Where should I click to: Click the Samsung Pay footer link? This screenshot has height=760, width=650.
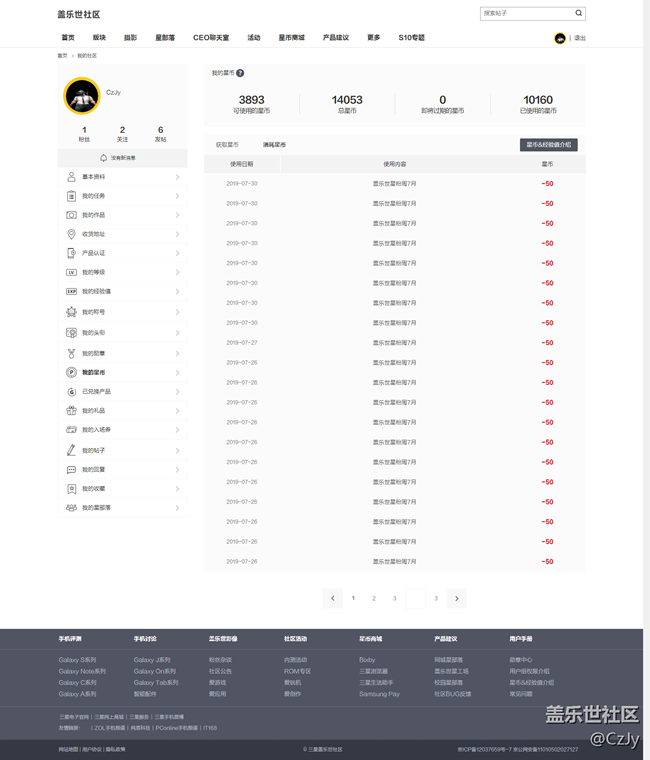tap(379, 693)
